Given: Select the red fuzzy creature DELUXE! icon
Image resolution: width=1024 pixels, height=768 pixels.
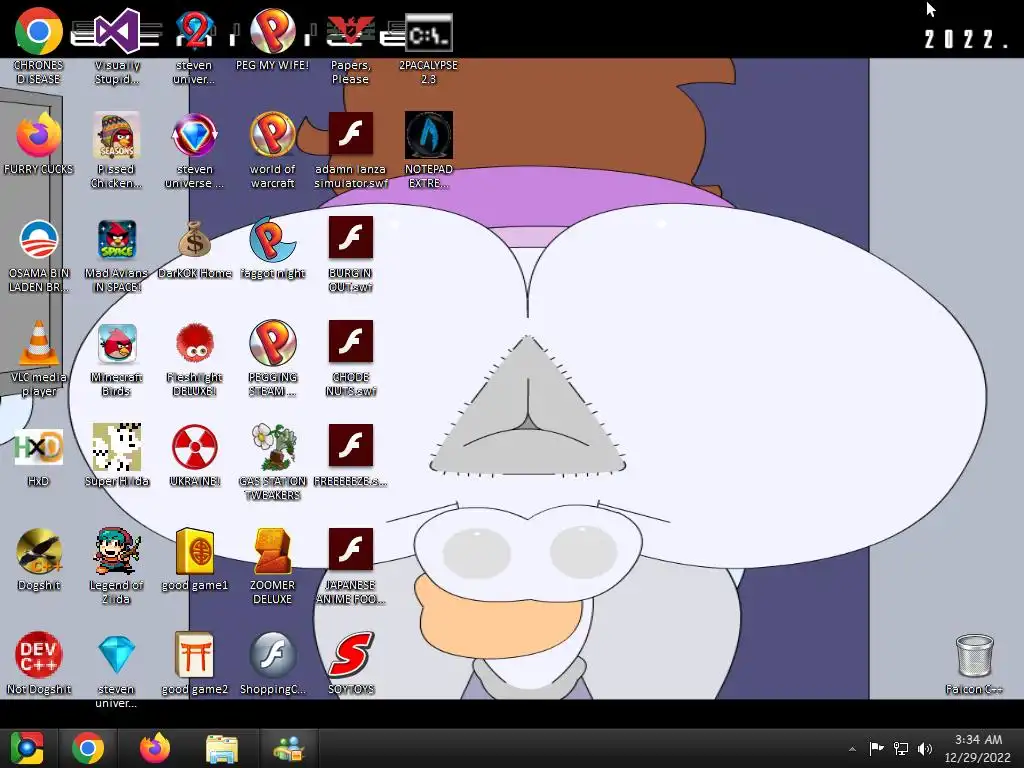Looking at the screenshot, I should (195, 343).
